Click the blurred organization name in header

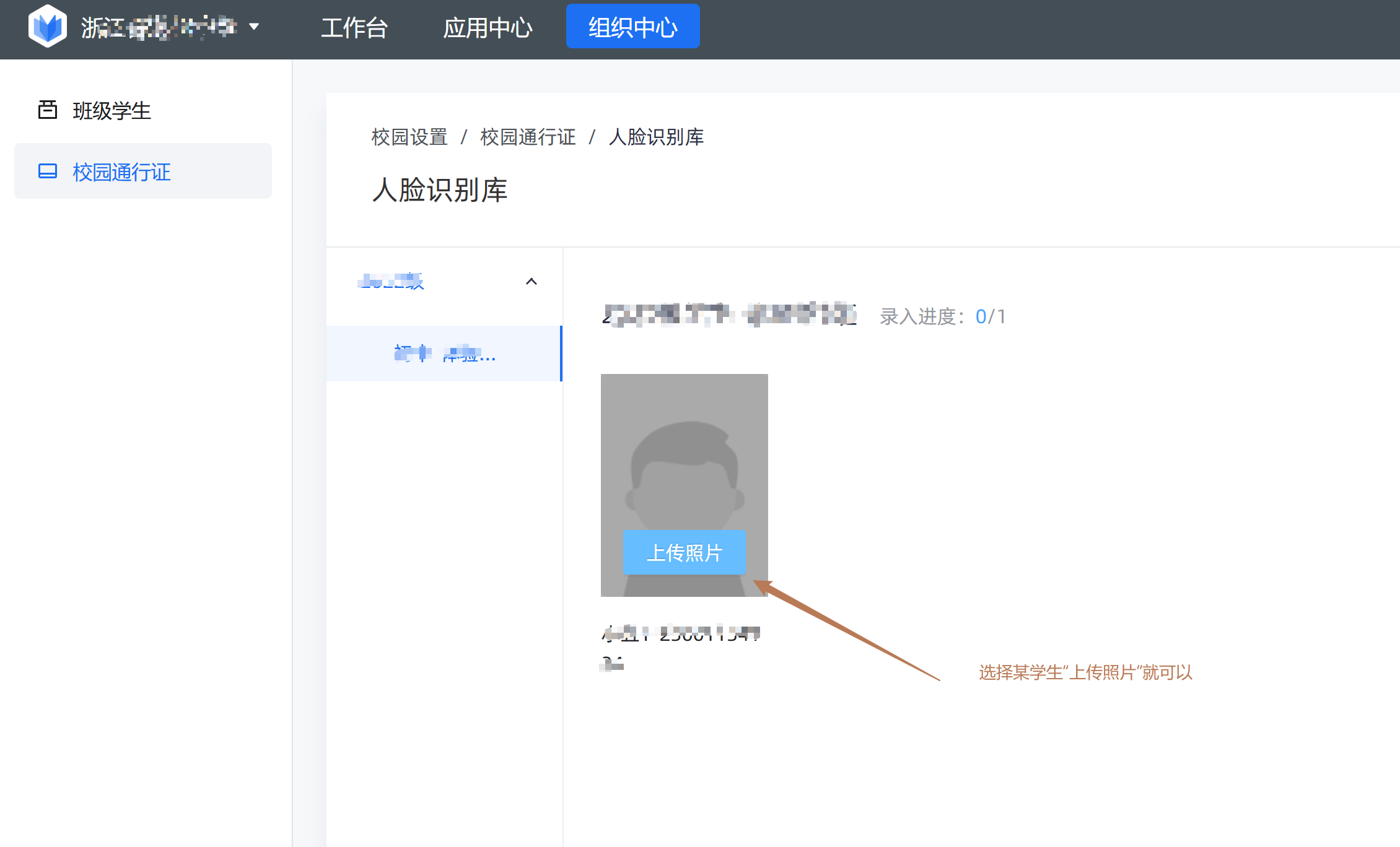(x=159, y=27)
